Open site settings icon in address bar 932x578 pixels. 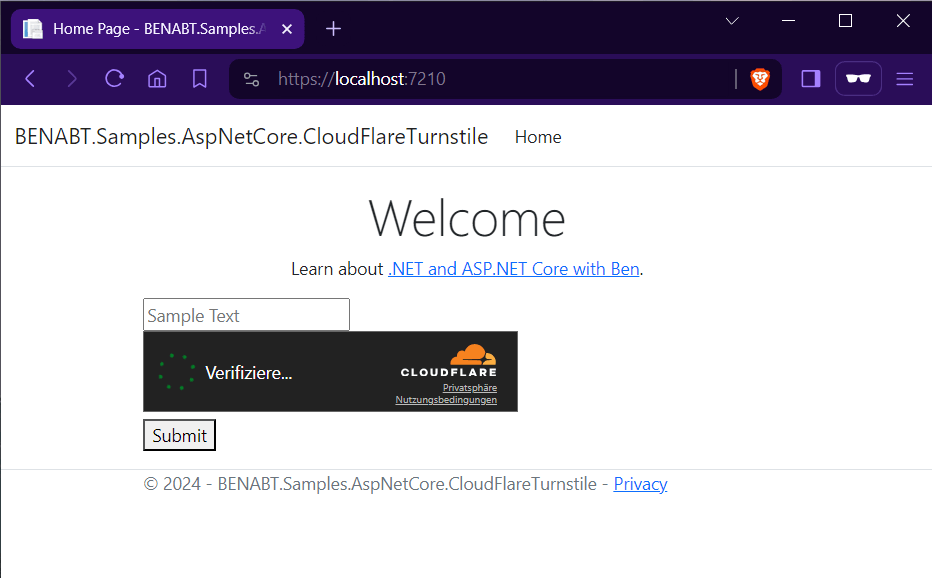tap(252, 79)
